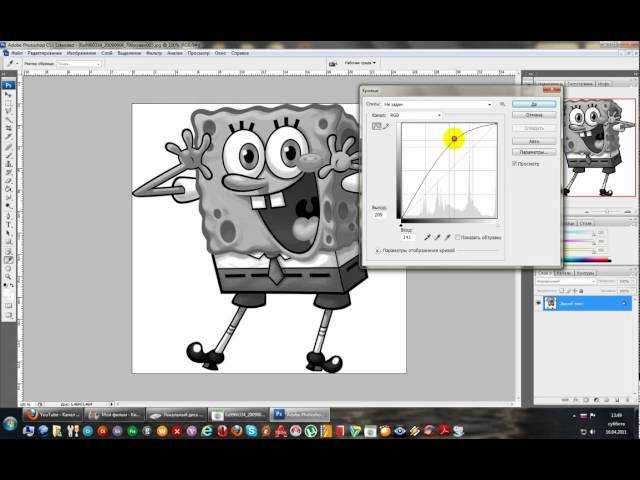
Task: Switch to the YouTube Firefox taskbar window
Action: 53,415
